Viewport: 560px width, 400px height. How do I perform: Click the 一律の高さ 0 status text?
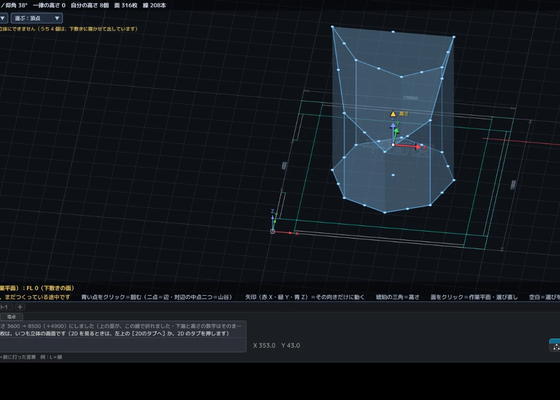tap(49, 5)
